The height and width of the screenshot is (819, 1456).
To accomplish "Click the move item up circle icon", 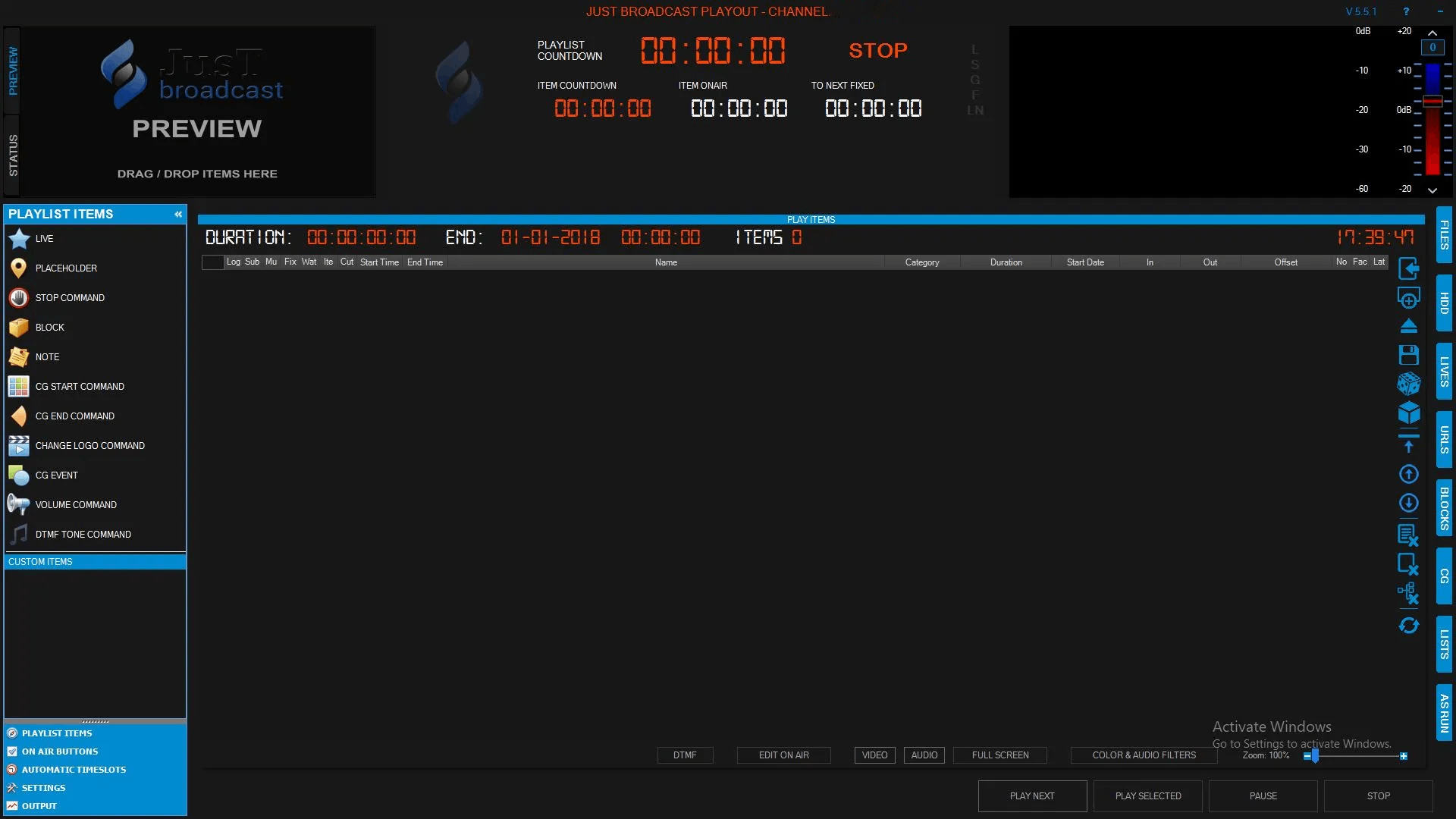I will point(1408,474).
